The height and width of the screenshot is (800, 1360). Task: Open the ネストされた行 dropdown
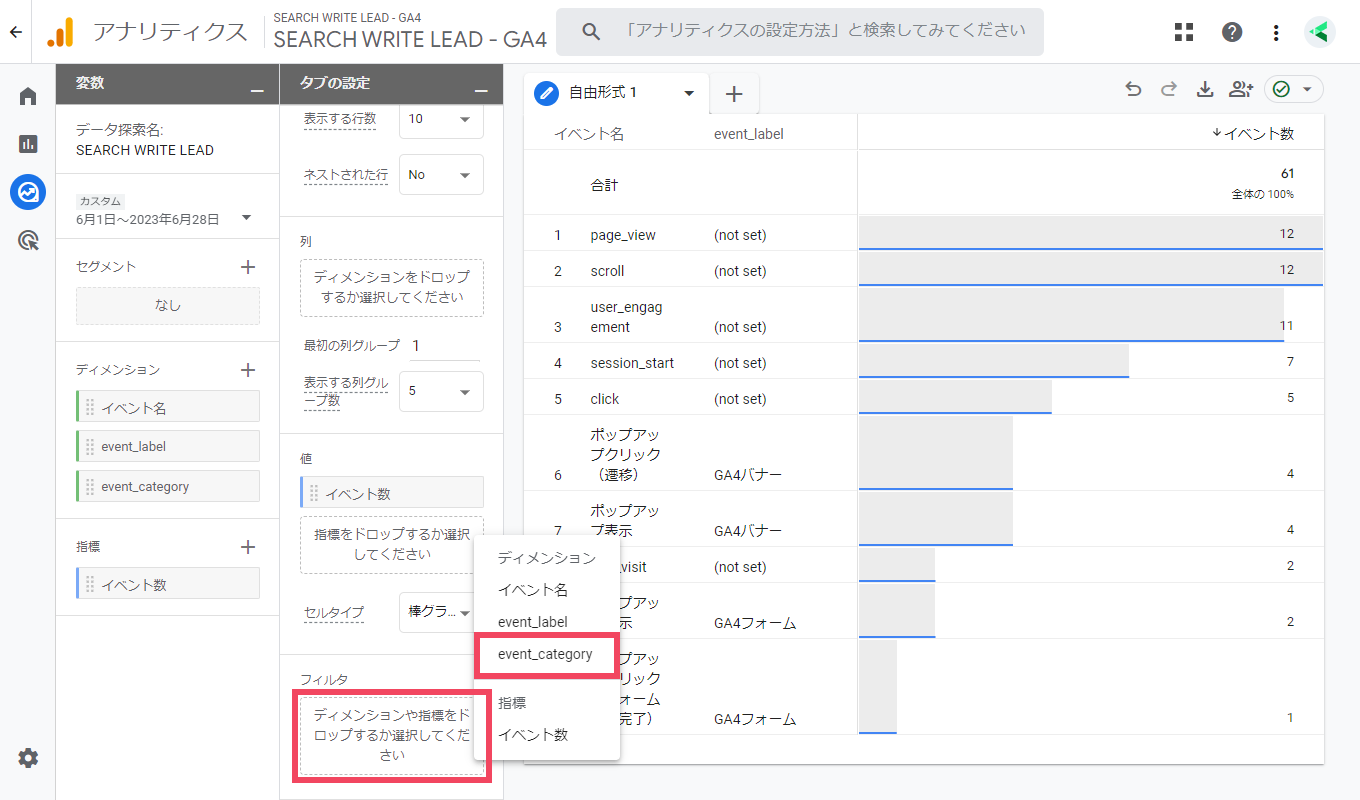click(x=441, y=175)
